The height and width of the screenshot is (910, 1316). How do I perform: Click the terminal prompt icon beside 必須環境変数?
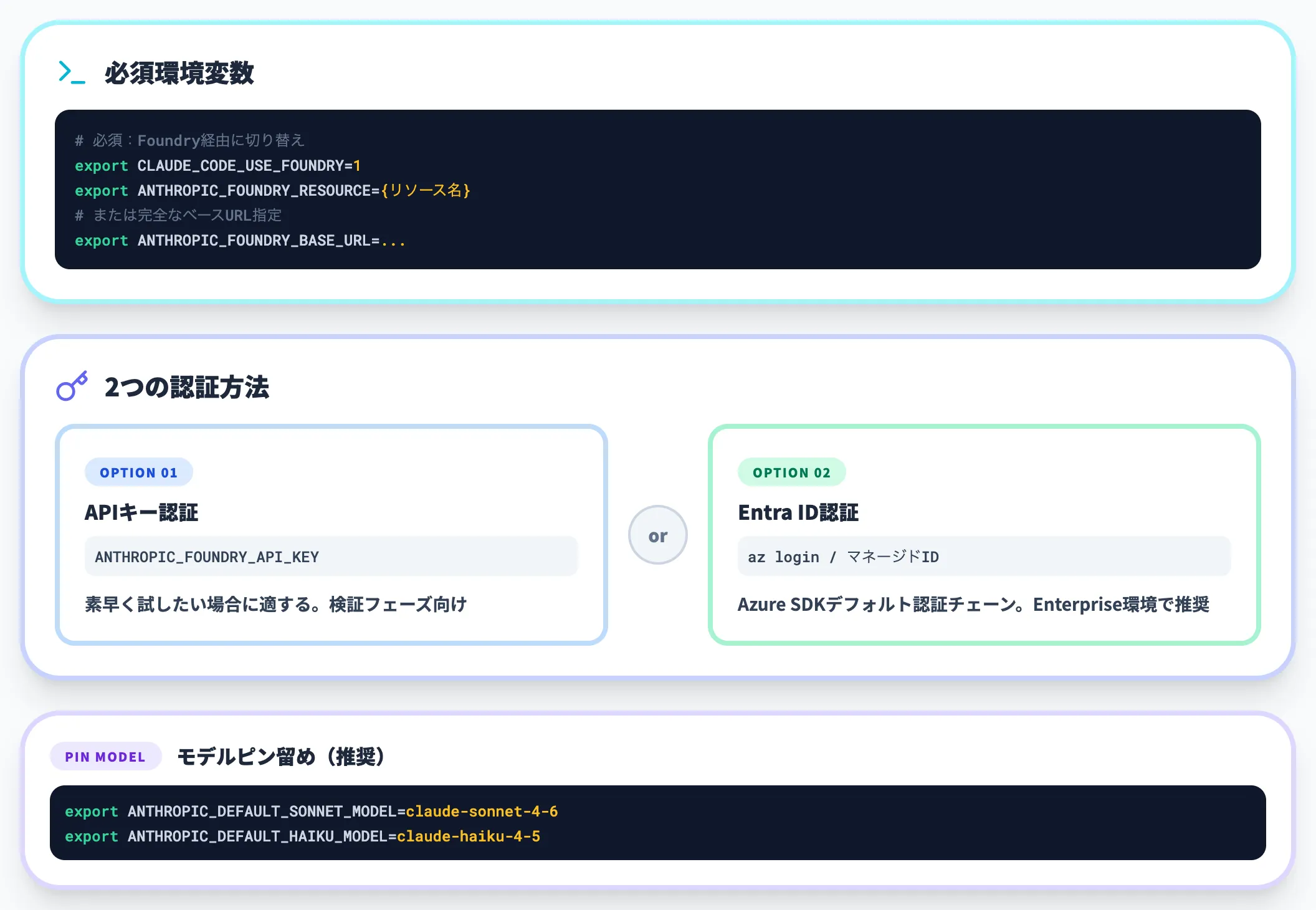[x=72, y=72]
